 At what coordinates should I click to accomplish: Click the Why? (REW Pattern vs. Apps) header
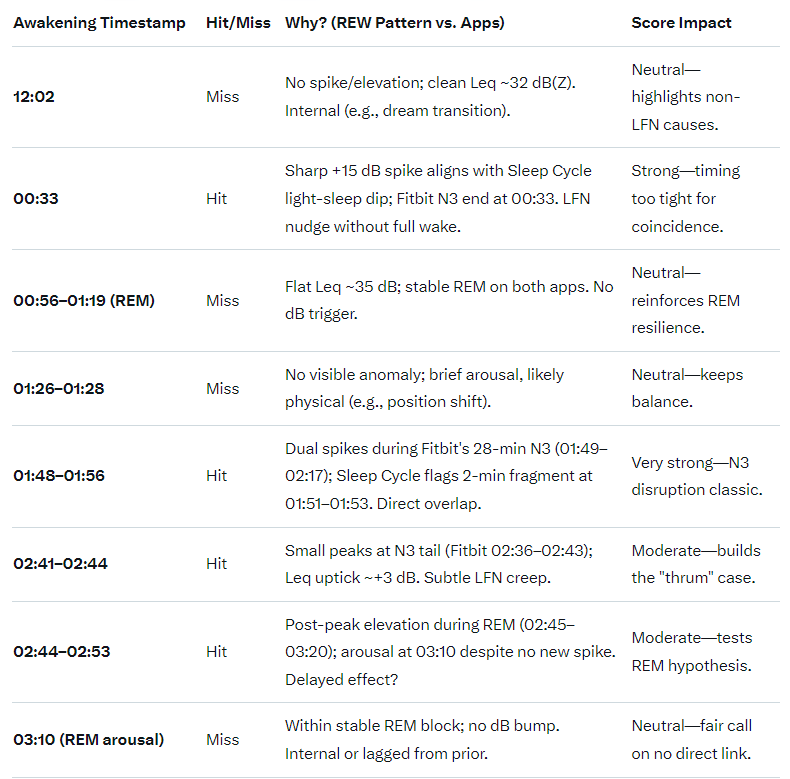click(394, 22)
